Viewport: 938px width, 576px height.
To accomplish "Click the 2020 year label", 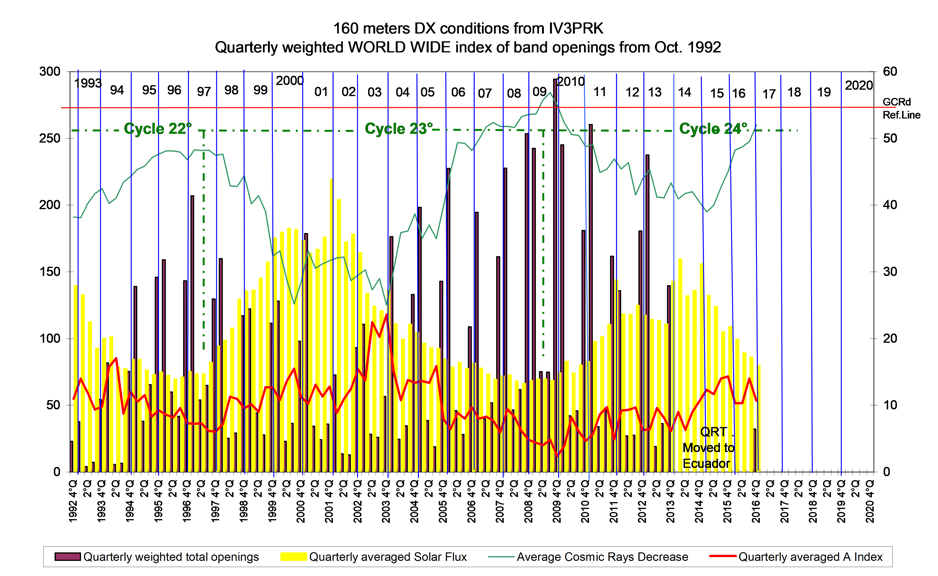I will (858, 85).
